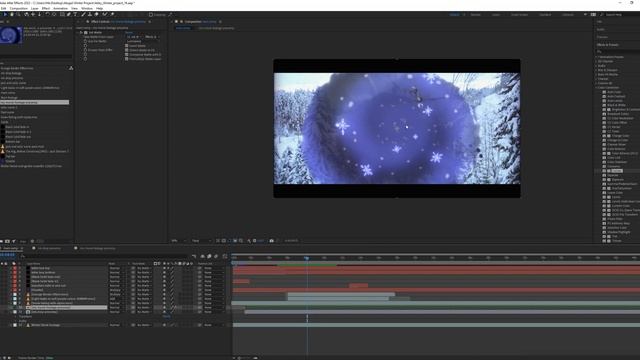This screenshot has height=360, width=640.
Task: Open the Animation menu
Action: 60,8
